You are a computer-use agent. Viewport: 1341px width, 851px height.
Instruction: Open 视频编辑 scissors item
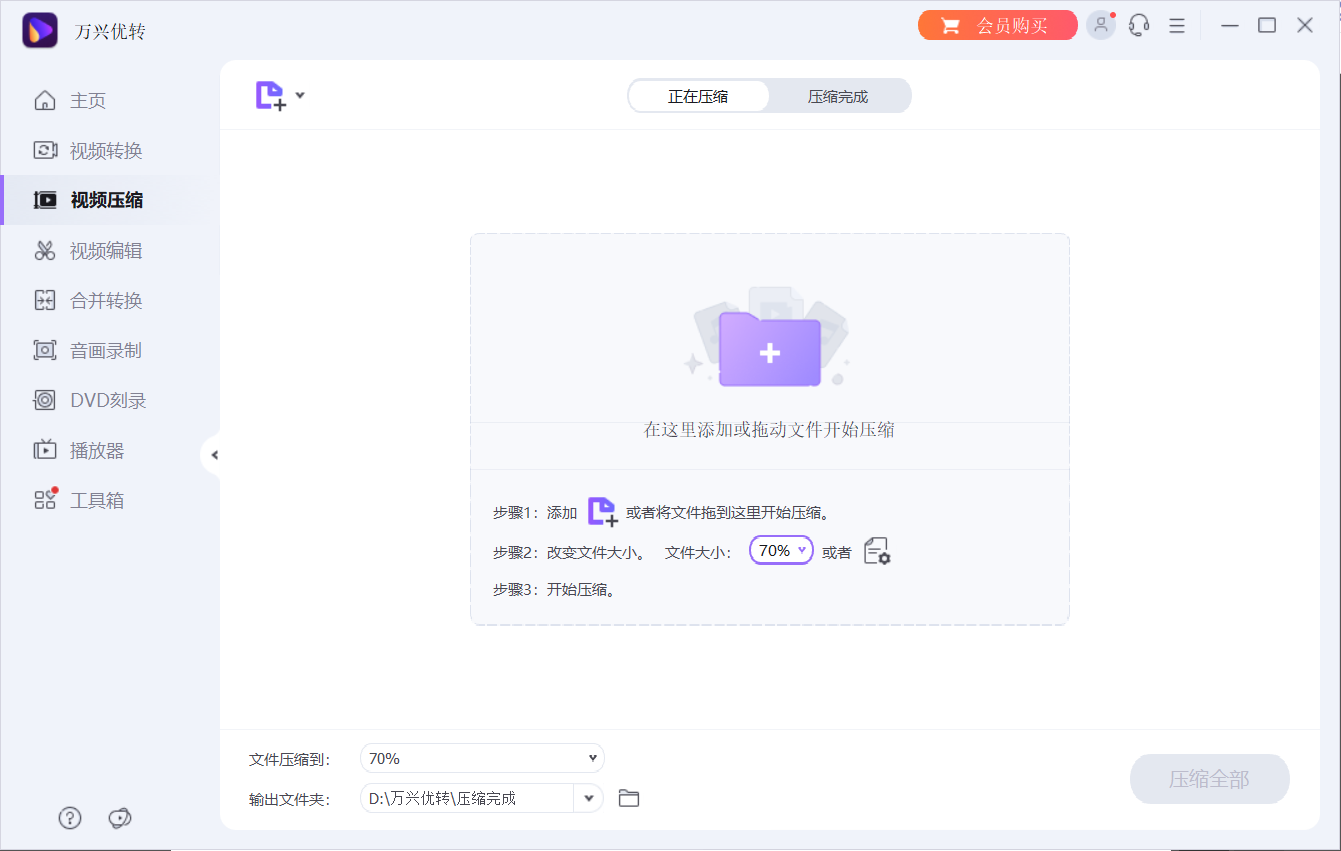click(x=105, y=251)
